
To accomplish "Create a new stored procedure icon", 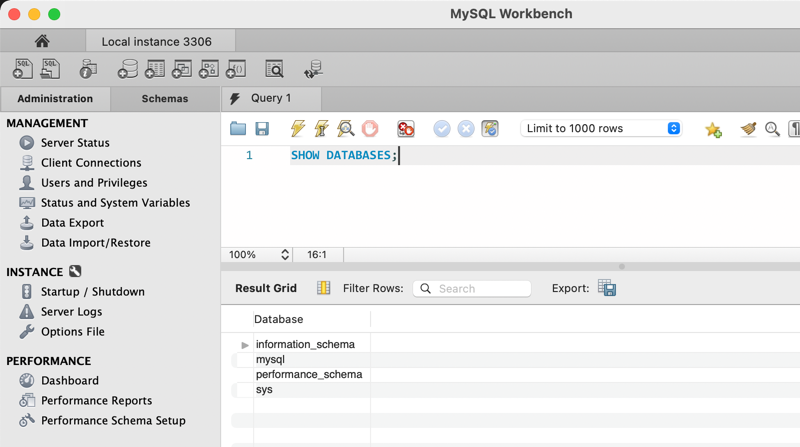I will coord(209,69).
